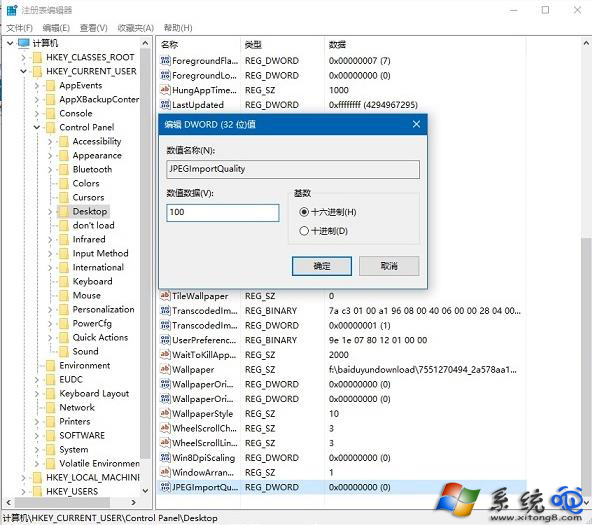Image resolution: width=592 pixels, height=525 pixels.
Task: Click the ForegroundFla... DWORD value icon
Action: click(x=165, y=60)
